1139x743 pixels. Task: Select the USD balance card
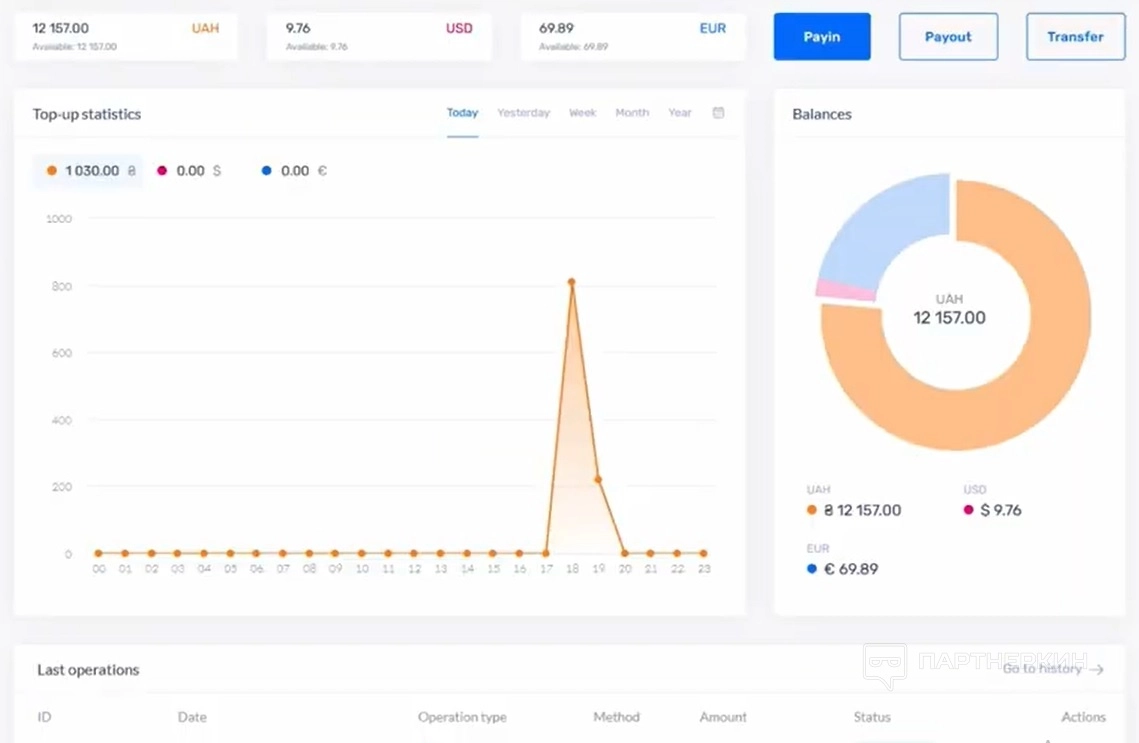click(x=378, y=36)
